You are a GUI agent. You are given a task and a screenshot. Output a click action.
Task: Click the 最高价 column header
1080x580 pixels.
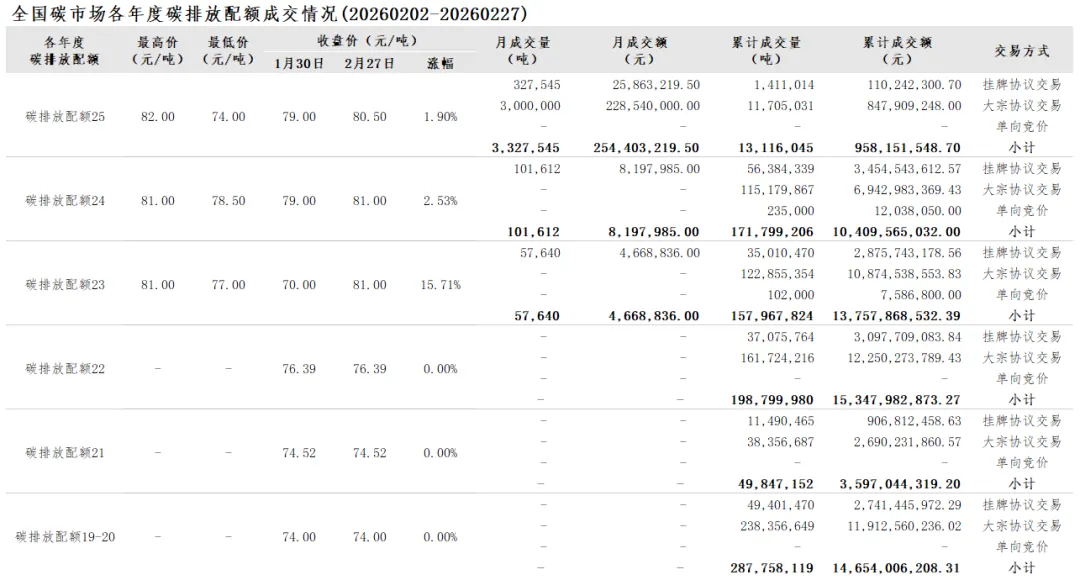(158, 51)
